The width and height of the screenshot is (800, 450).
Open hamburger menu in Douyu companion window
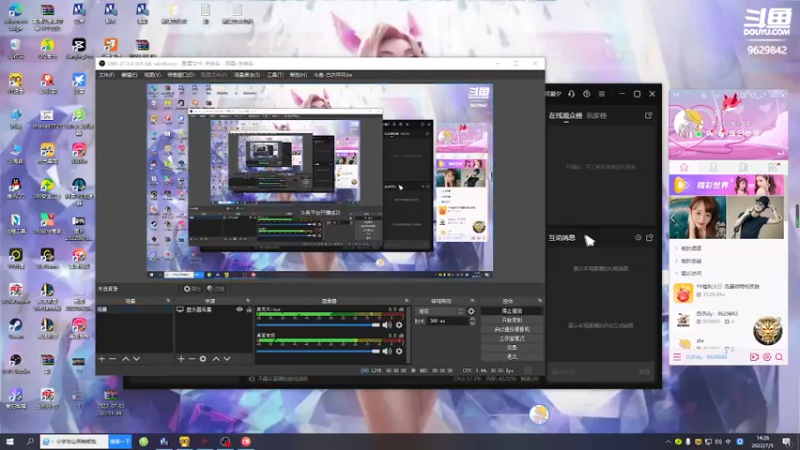click(602, 94)
